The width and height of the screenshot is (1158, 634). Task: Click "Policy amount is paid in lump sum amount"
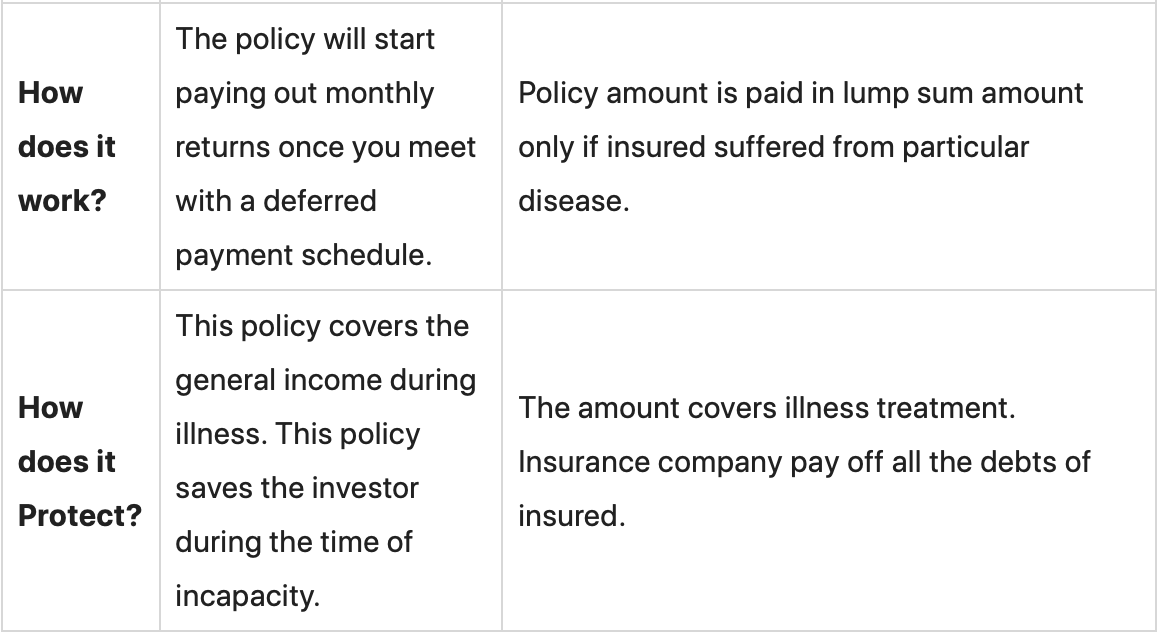800,94
